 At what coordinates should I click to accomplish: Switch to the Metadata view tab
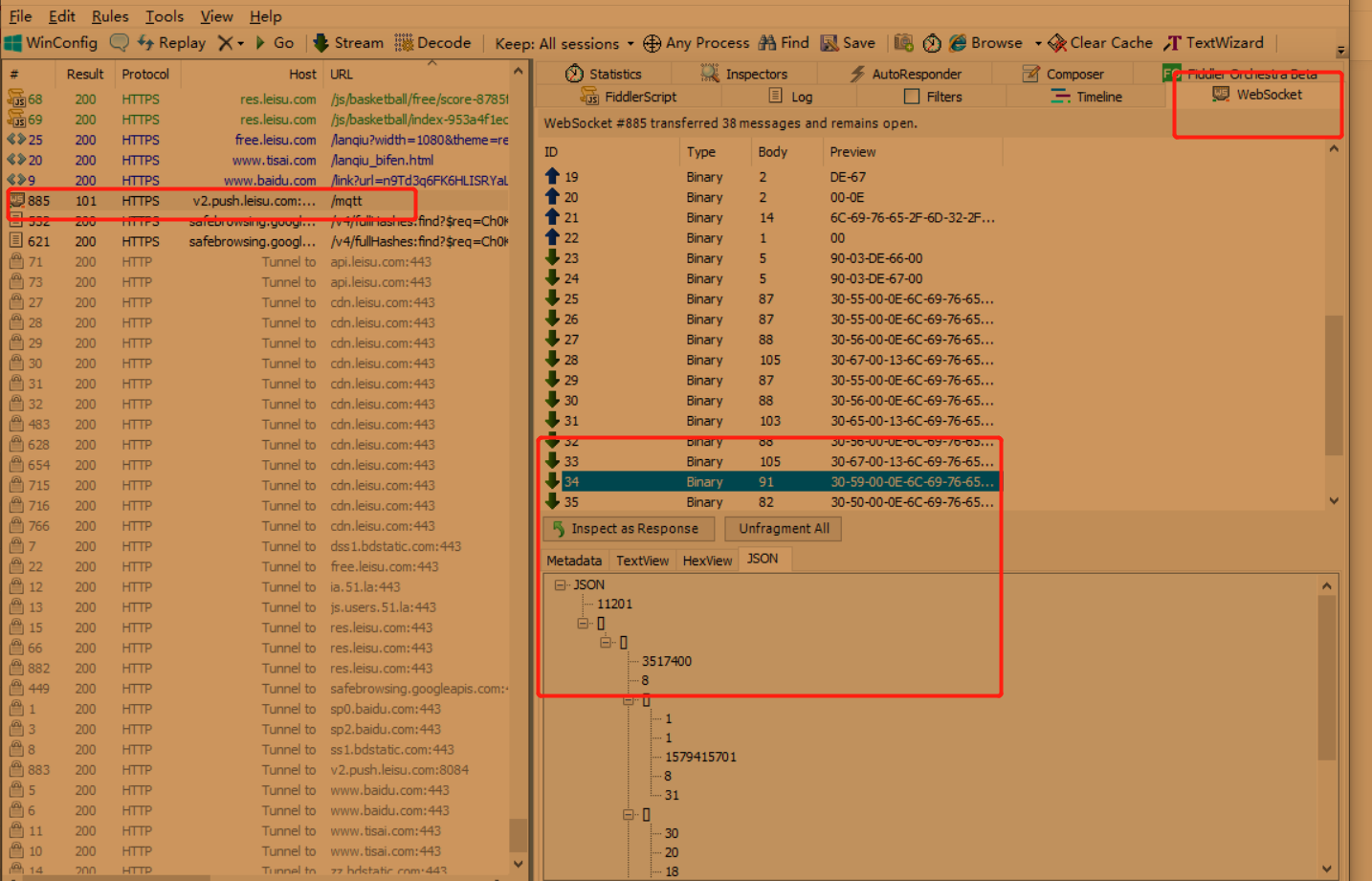click(574, 561)
